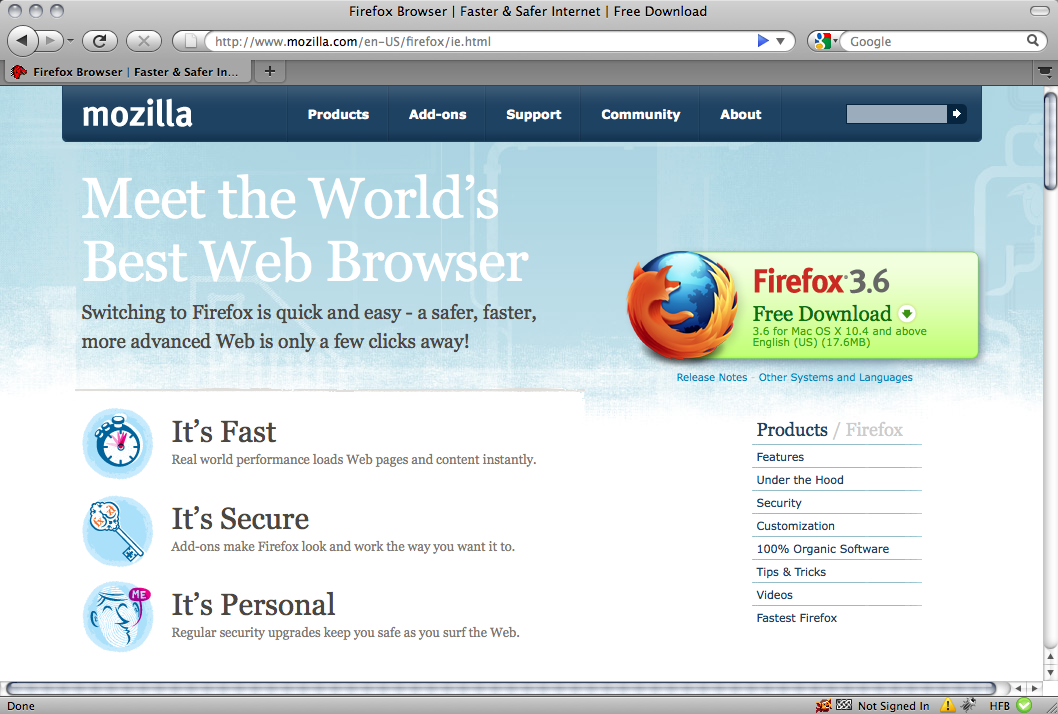Viewport: 1058px width, 714px height.
Task: Open the back/forward history dropdown
Action: [x=70, y=41]
